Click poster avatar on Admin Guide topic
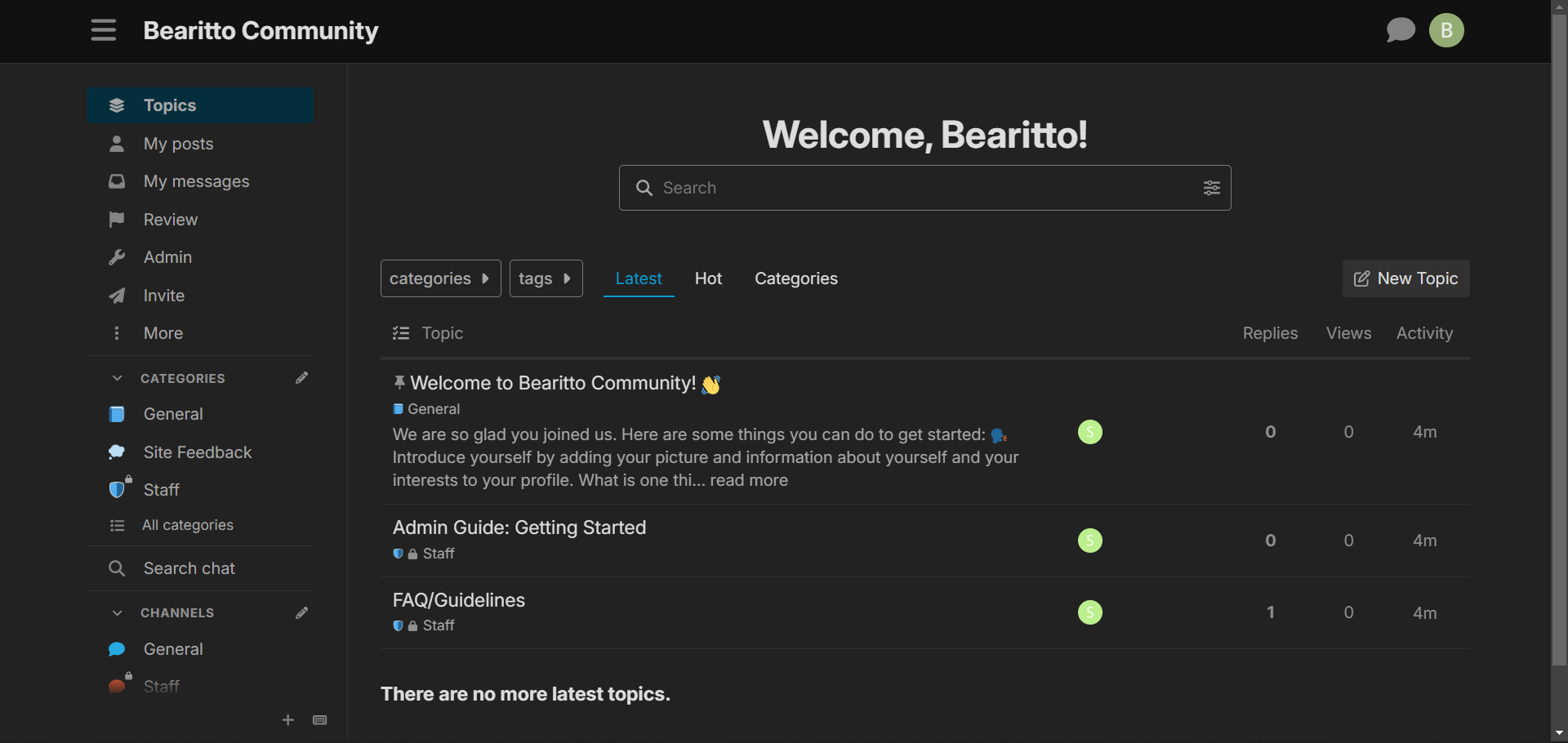The image size is (1568, 743). (x=1089, y=541)
